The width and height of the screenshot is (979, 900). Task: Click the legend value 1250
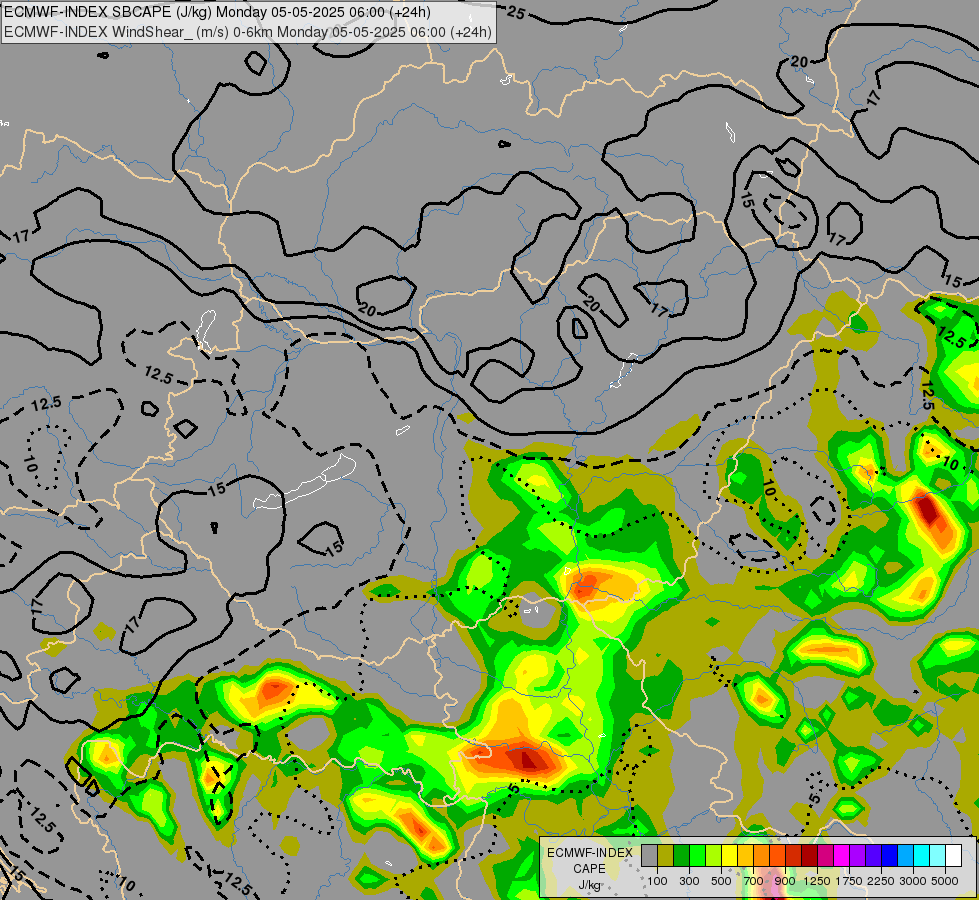click(x=817, y=881)
